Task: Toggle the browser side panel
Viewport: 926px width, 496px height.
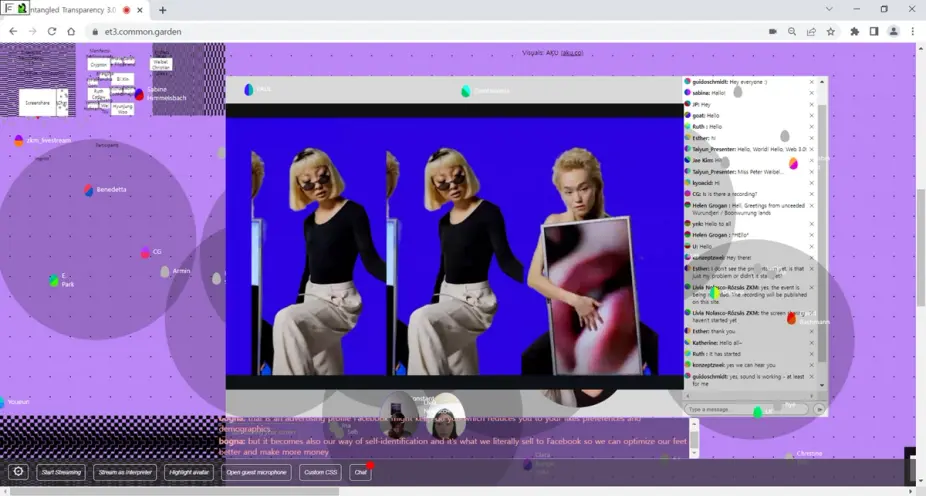Action: [874, 31]
